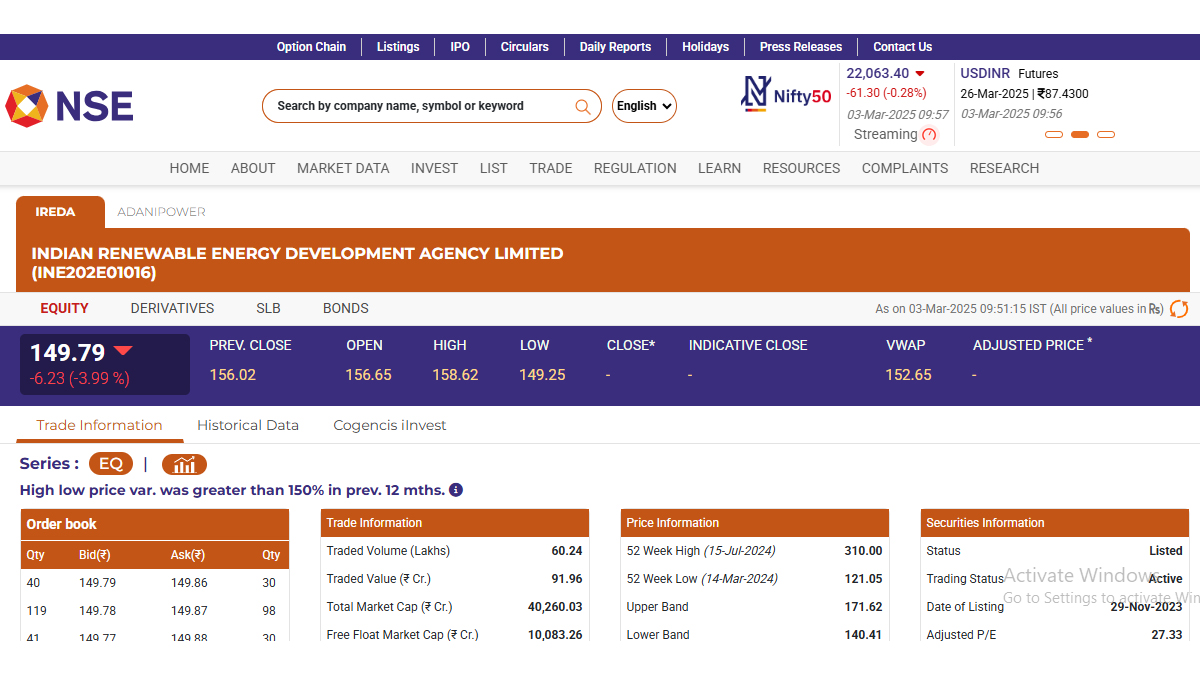Click the Date of Listing 29-Nov-2023
1200x675 pixels.
(1146, 607)
